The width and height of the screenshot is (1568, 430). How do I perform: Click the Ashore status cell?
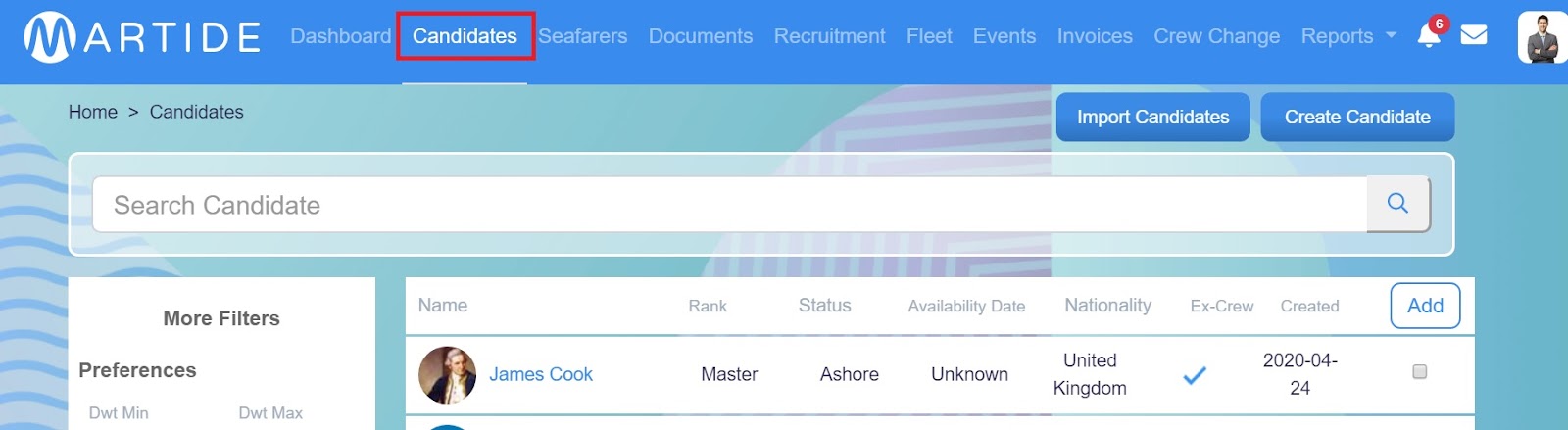[850, 374]
